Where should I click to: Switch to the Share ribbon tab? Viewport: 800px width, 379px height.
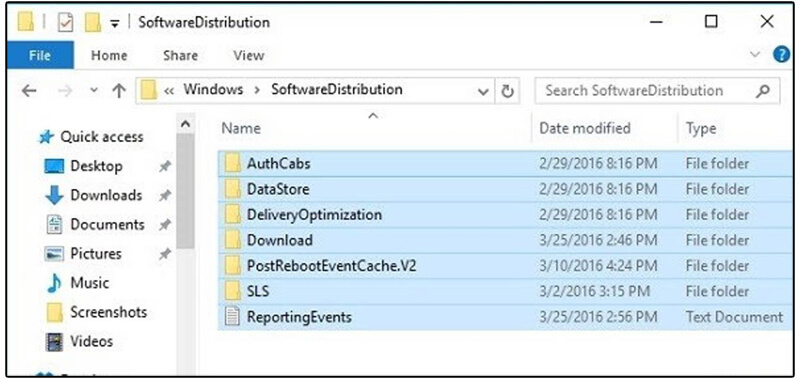[x=180, y=55]
